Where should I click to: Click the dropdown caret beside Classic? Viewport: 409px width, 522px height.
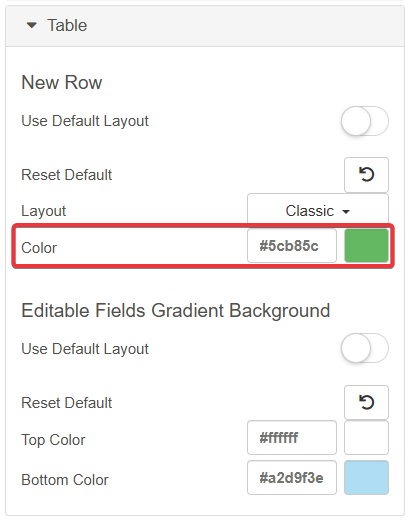(x=346, y=212)
